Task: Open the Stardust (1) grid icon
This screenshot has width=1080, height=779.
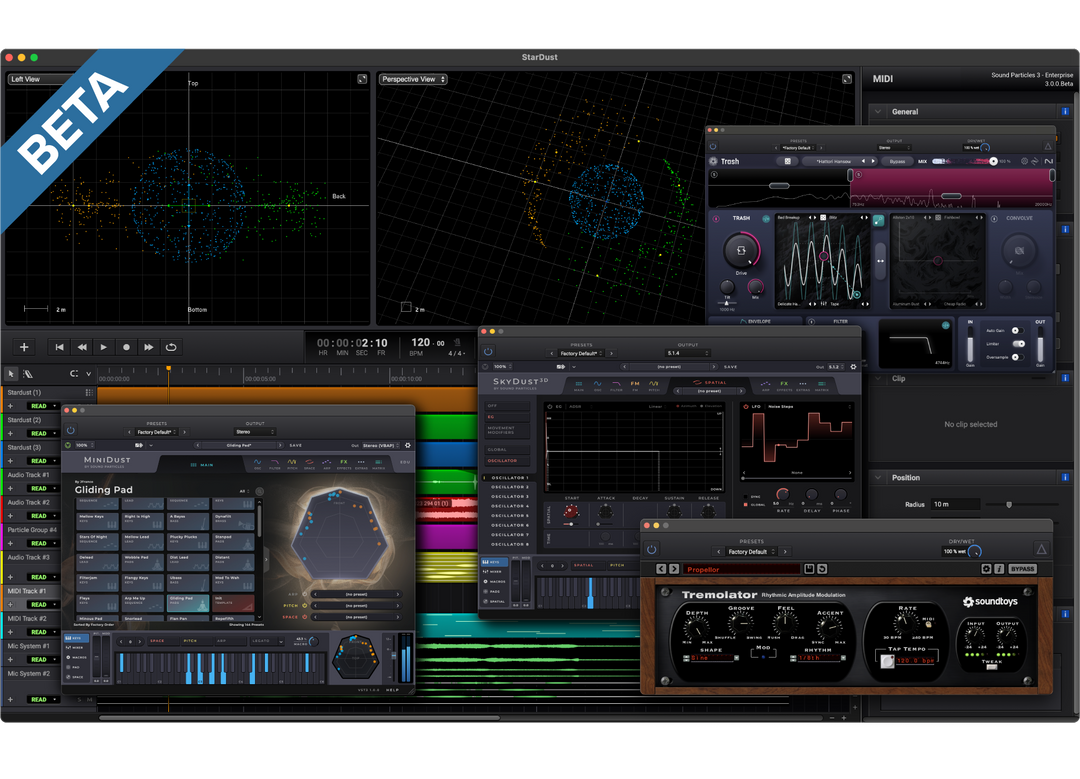Action: (x=89, y=393)
